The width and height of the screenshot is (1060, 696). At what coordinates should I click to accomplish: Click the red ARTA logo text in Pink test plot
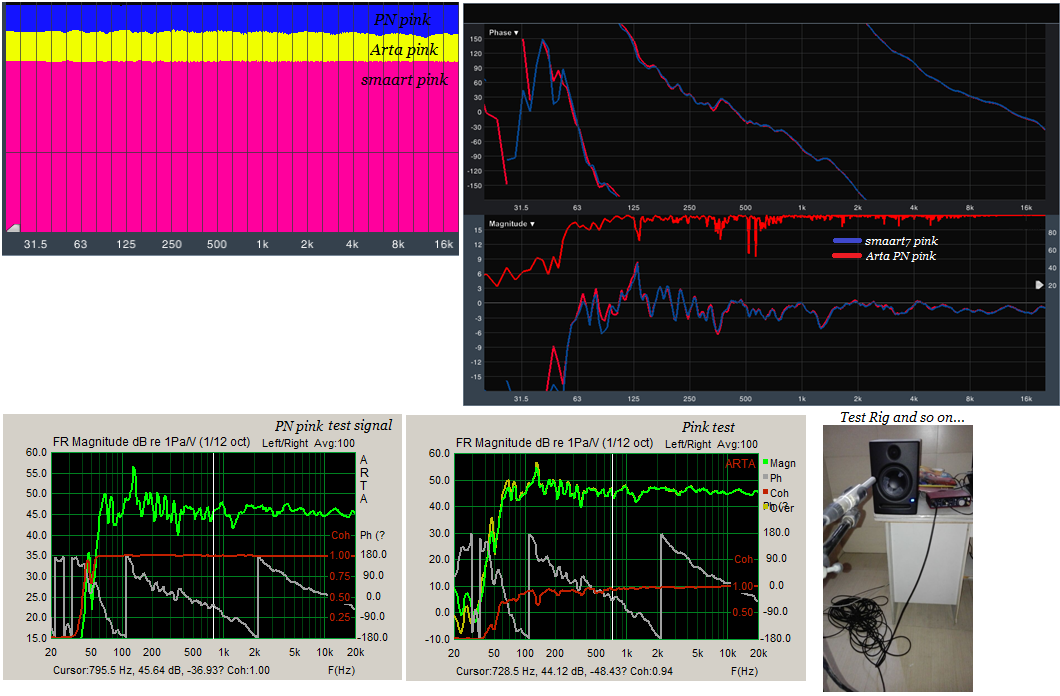tap(740, 464)
